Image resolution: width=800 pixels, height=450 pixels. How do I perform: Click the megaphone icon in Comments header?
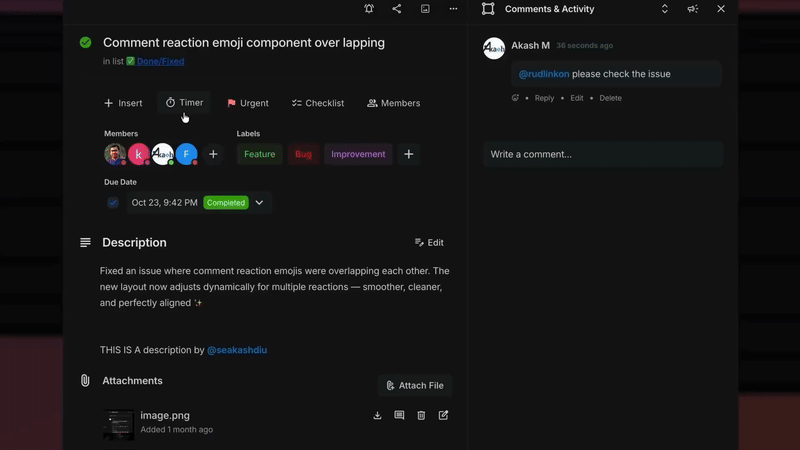click(692, 9)
